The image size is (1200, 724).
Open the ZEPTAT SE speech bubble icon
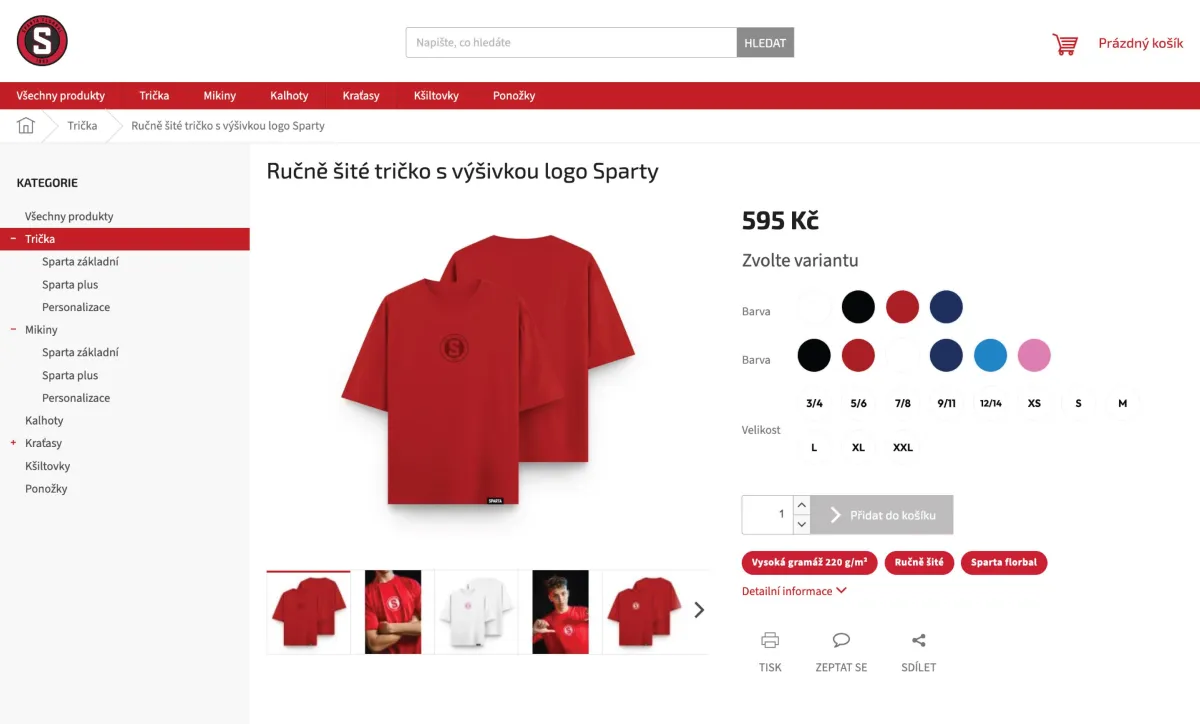(x=841, y=640)
